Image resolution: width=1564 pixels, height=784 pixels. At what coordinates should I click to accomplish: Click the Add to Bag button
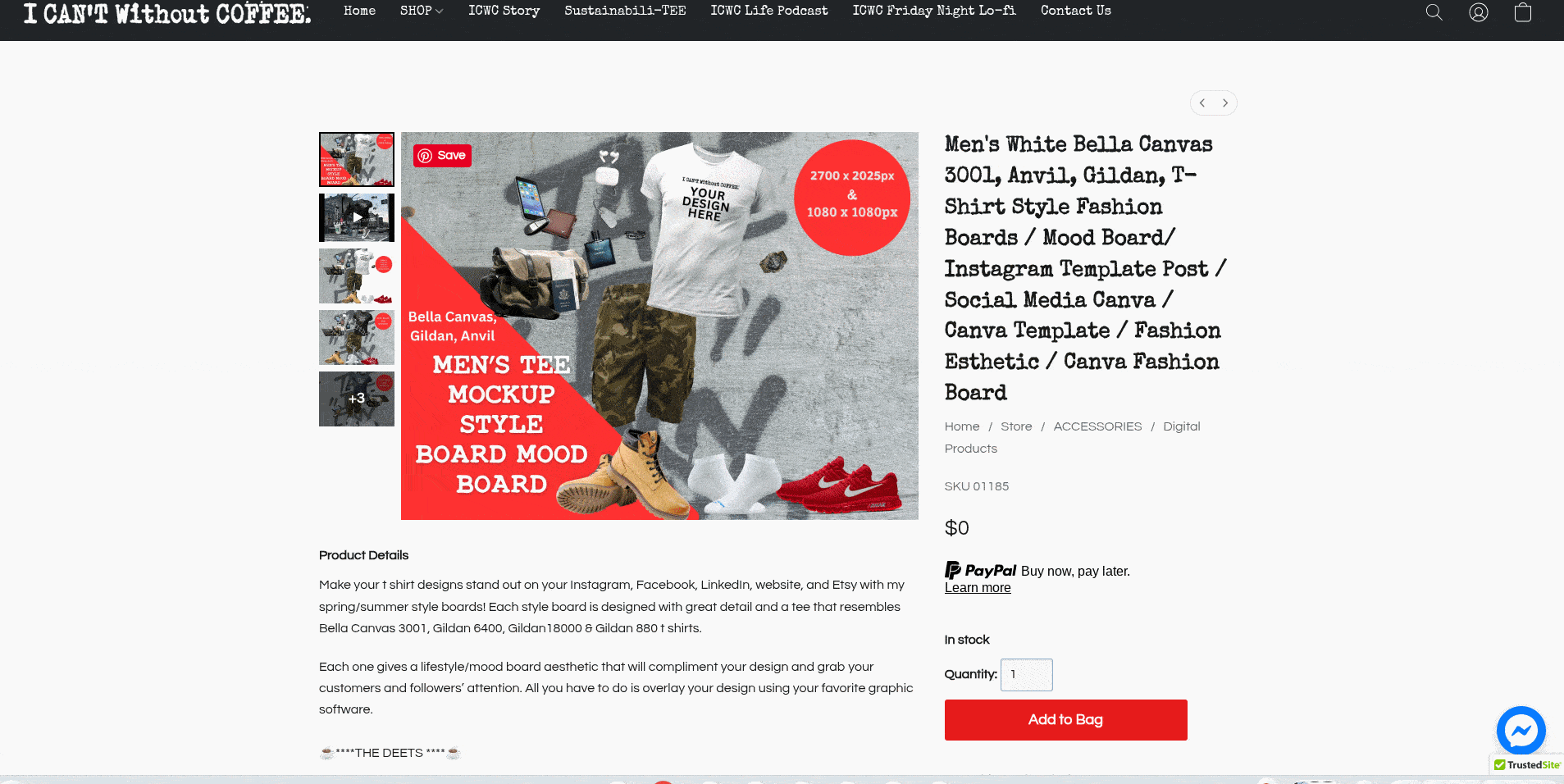1065,720
